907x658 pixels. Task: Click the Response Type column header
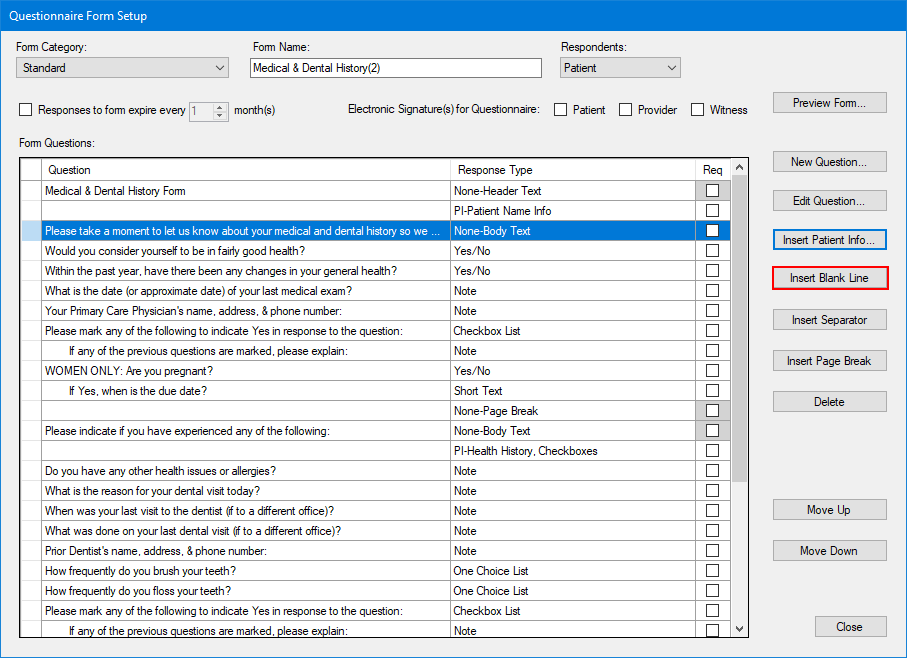pyautogui.click(x=573, y=170)
